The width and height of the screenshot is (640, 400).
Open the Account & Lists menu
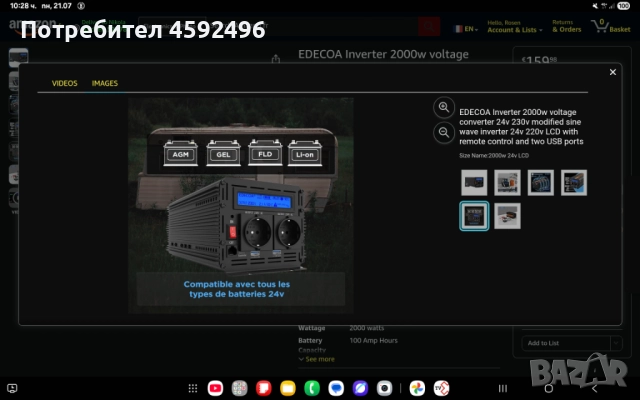coord(515,27)
